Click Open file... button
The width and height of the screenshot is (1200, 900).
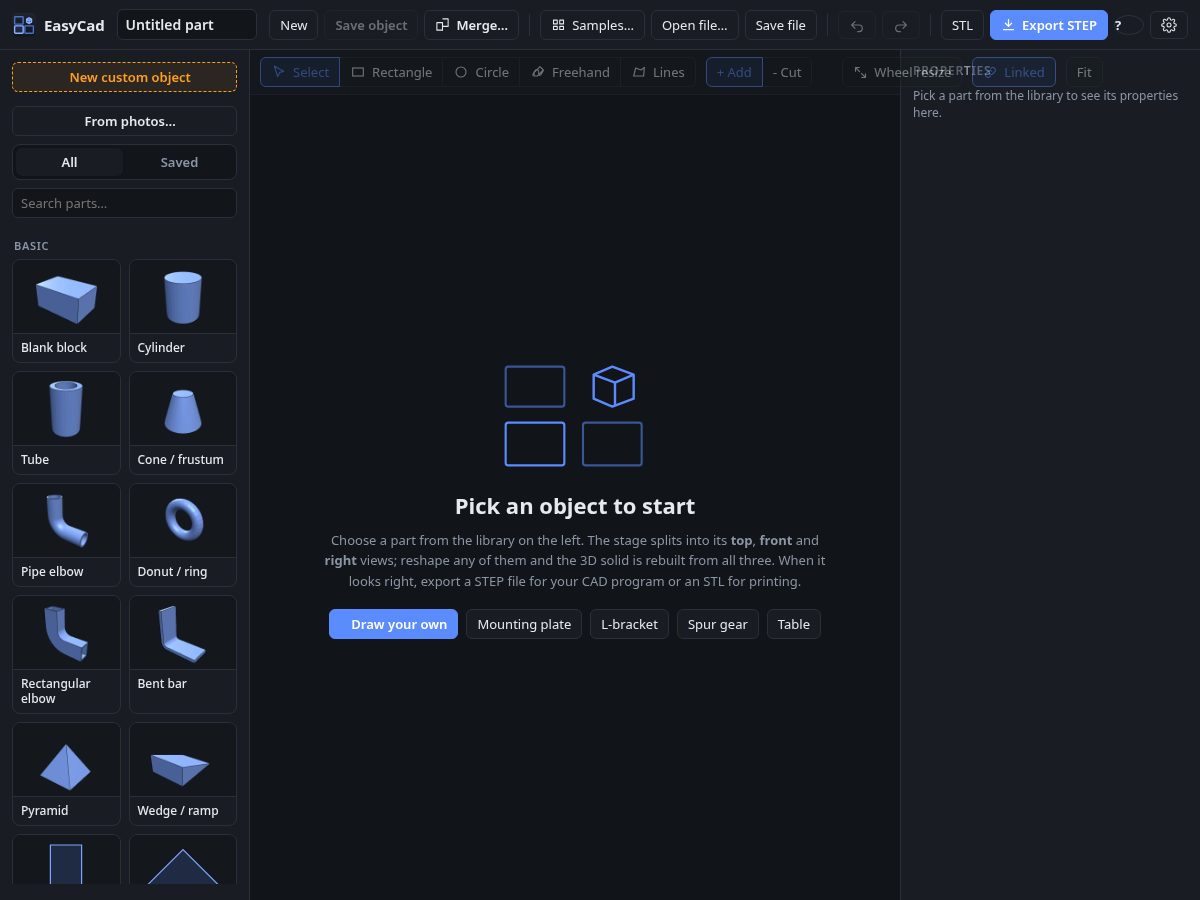tap(694, 25)
